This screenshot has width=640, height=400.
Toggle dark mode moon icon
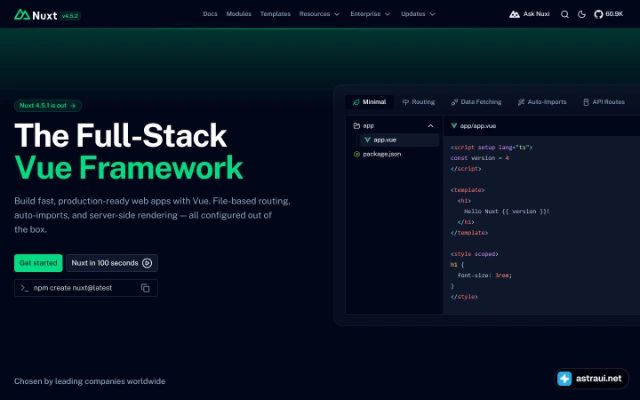(582, 15)
